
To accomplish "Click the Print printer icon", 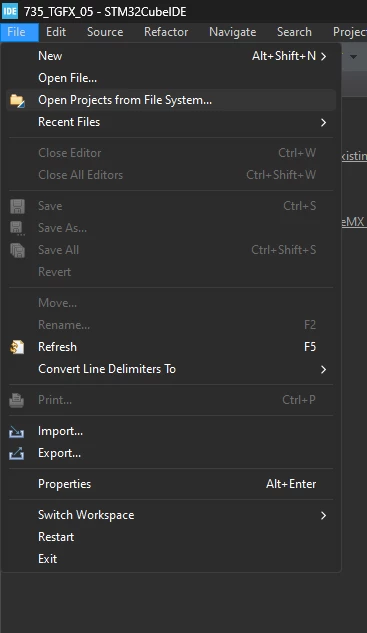I will (x=17, y=400).
